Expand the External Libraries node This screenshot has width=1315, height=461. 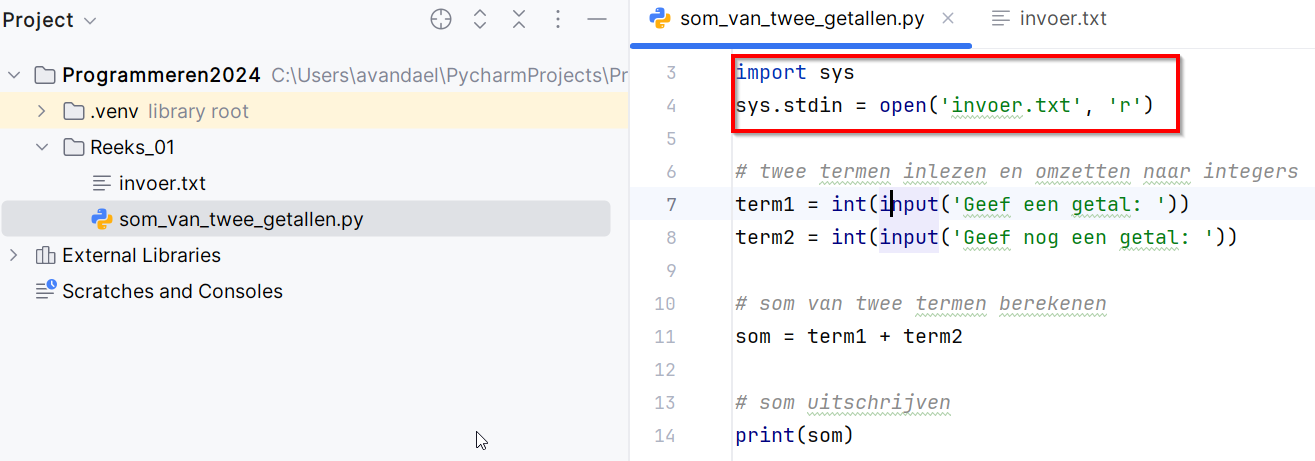click(x=14, y=256)
